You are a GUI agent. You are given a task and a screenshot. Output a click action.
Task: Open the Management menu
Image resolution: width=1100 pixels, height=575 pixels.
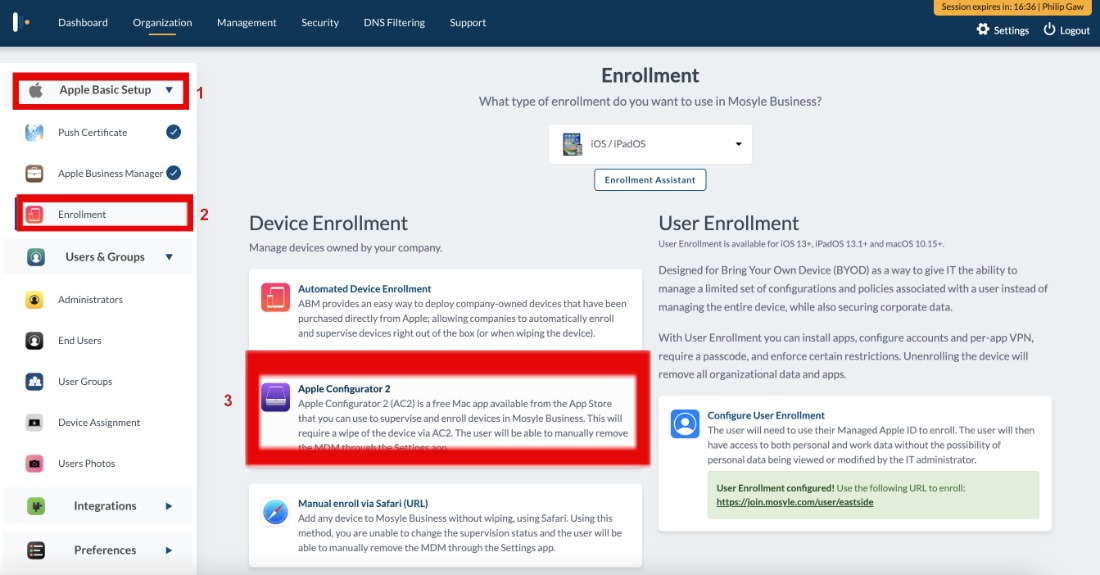coord(246,22)
